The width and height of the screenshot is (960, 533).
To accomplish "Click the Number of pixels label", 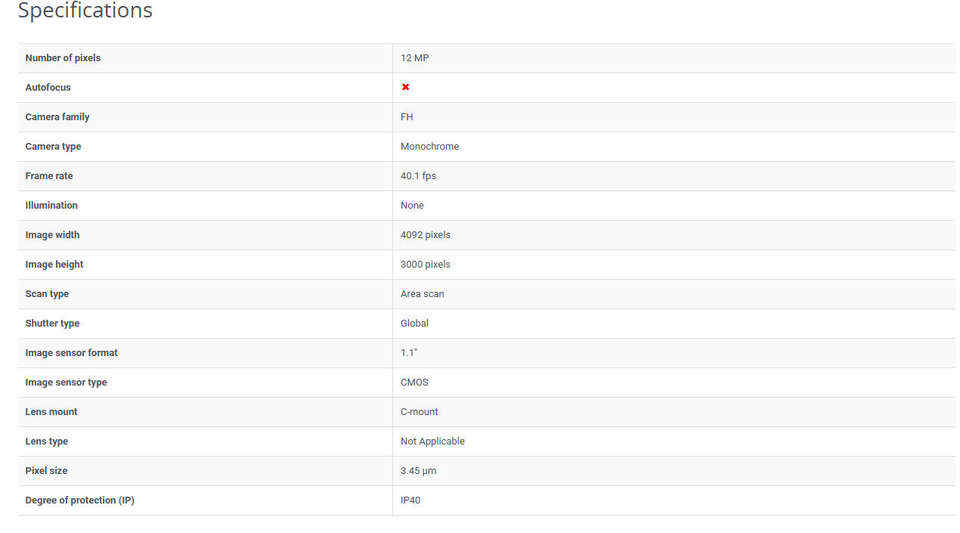I will tap(62, 58).
